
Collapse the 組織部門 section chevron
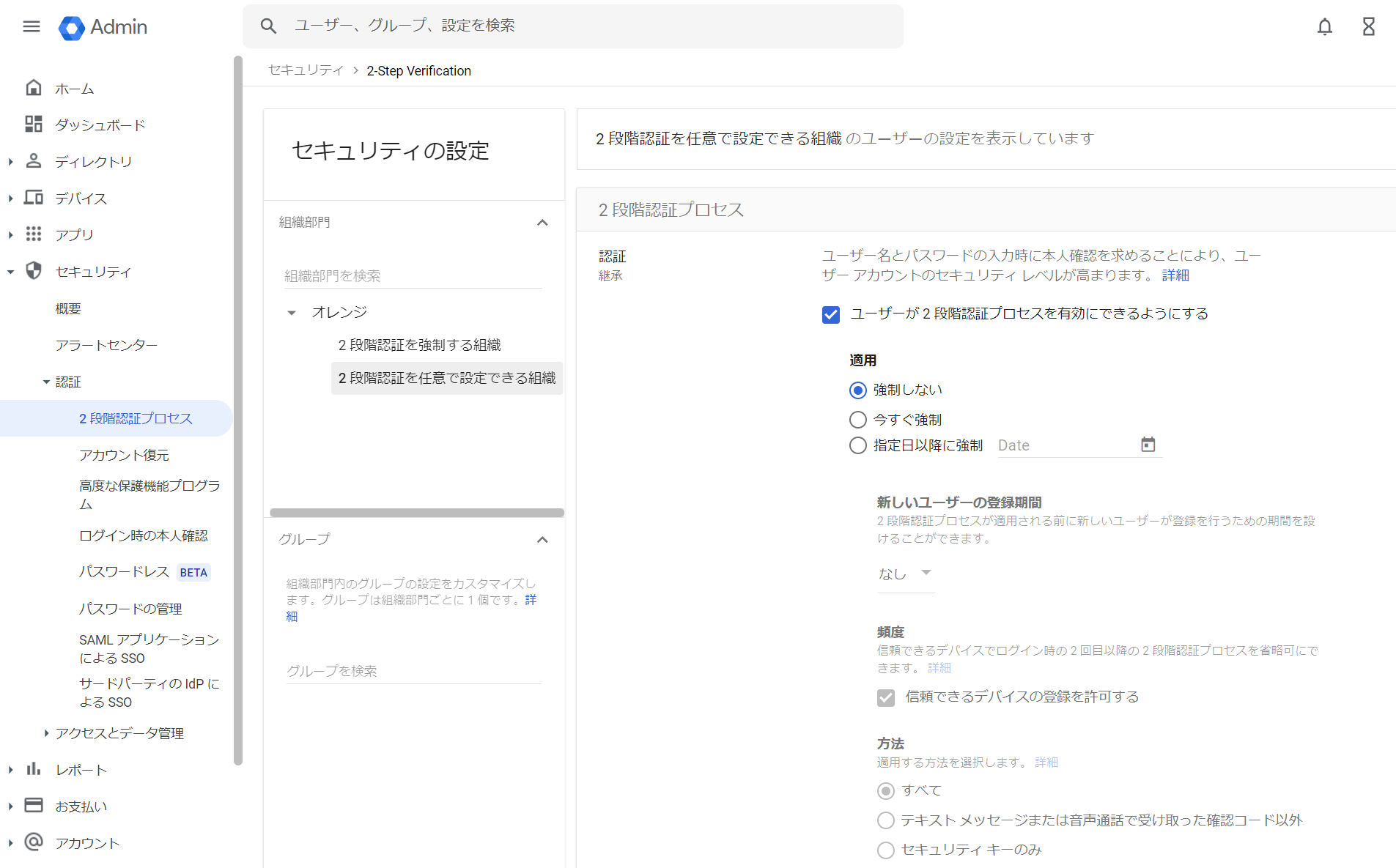coord(542,223)
